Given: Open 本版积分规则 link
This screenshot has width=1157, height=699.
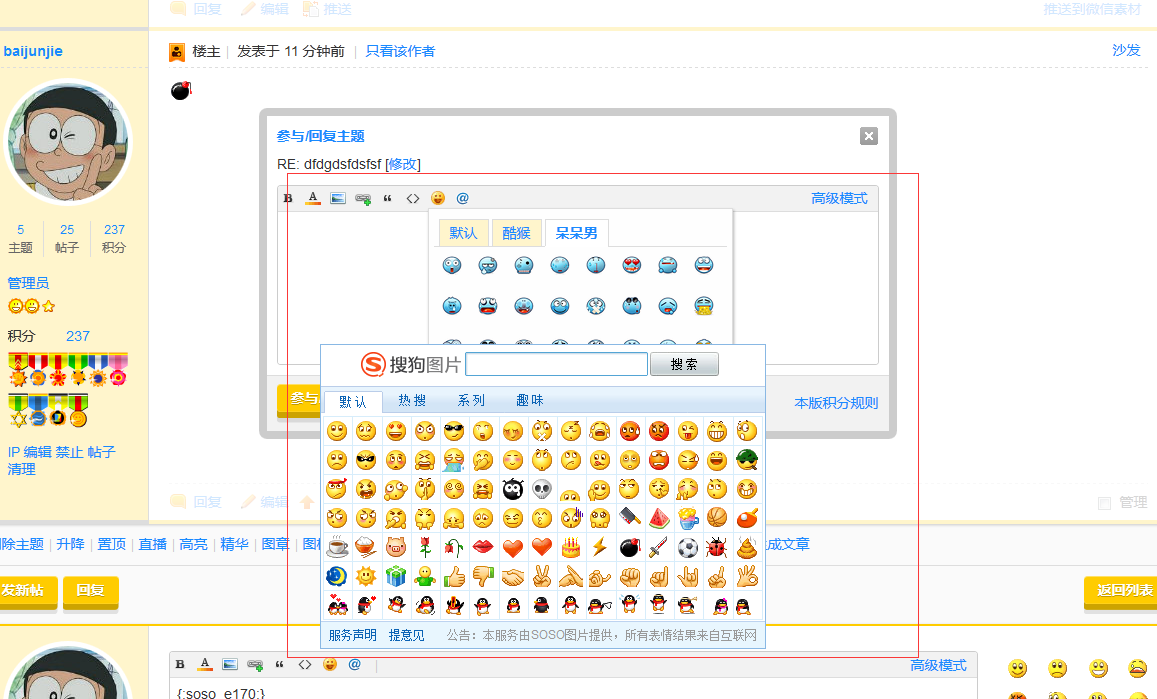Looking at the screenshot, I should click(836, 403).
